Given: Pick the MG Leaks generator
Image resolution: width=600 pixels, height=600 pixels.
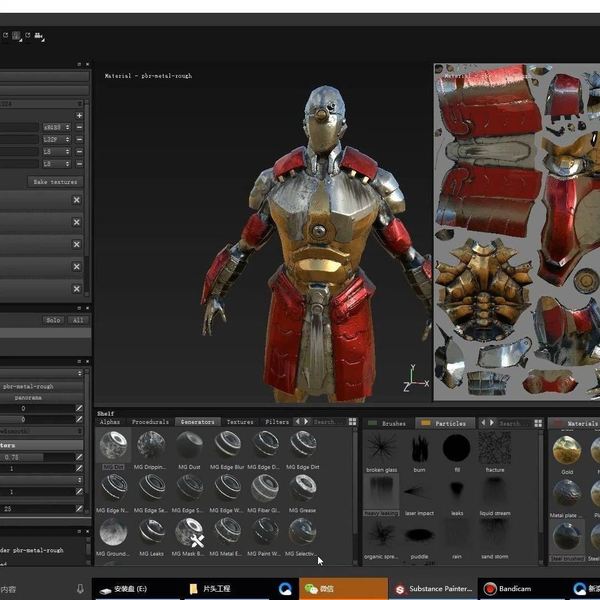Looking at the screenshot, I should (151, 531).
